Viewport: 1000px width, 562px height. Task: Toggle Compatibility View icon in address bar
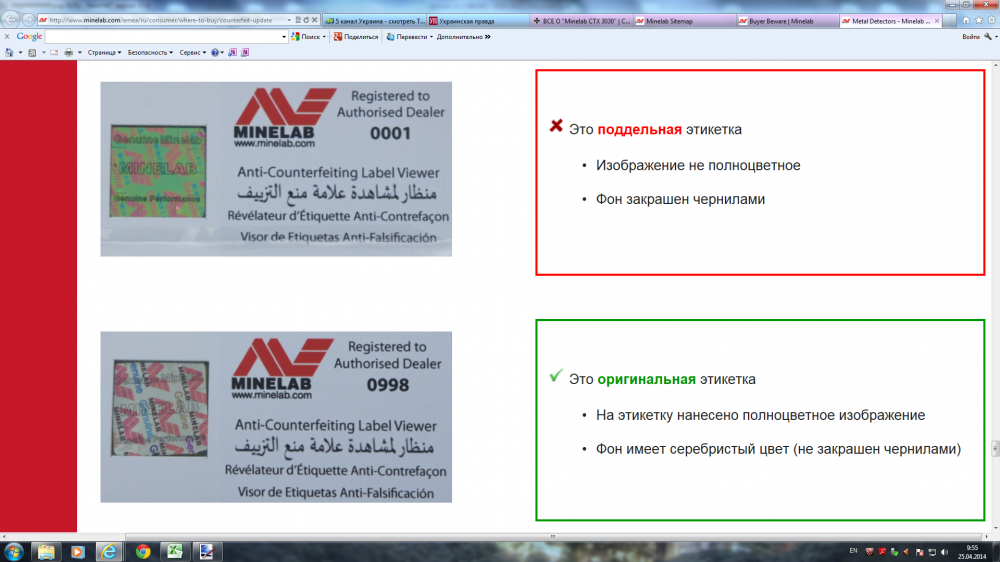click(298, 20)
